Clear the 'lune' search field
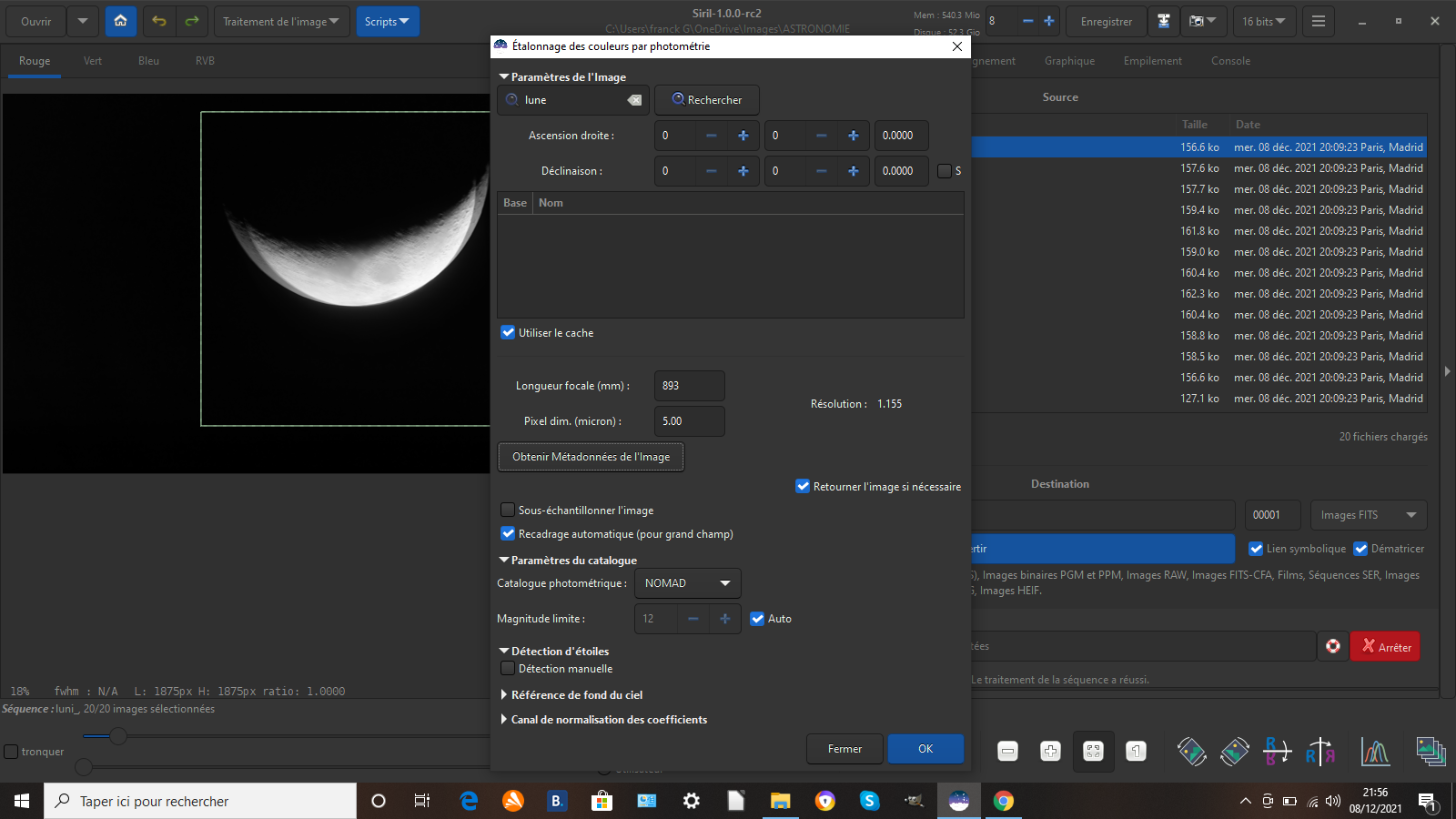The height and width of the screenshot is (819, 1456). coord(634,100)
